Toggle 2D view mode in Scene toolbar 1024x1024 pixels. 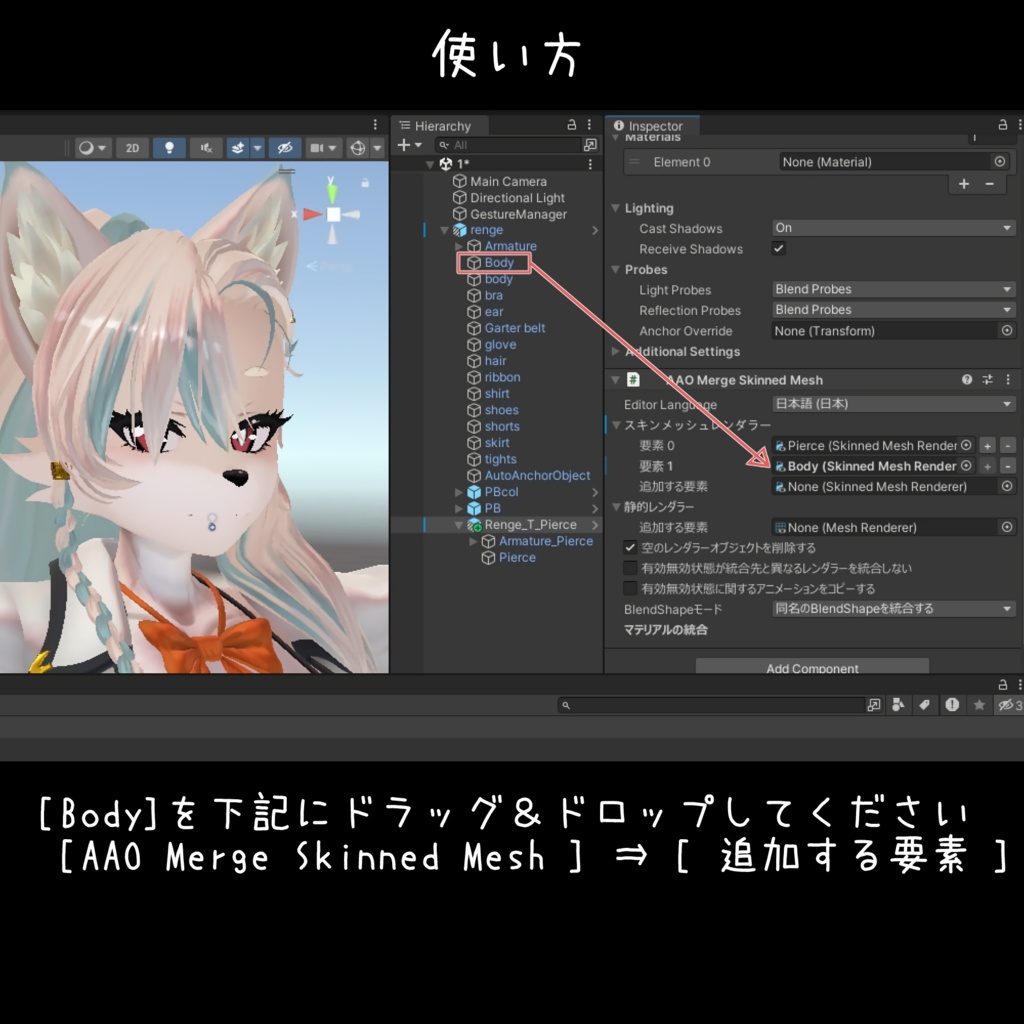coord(133,147)
